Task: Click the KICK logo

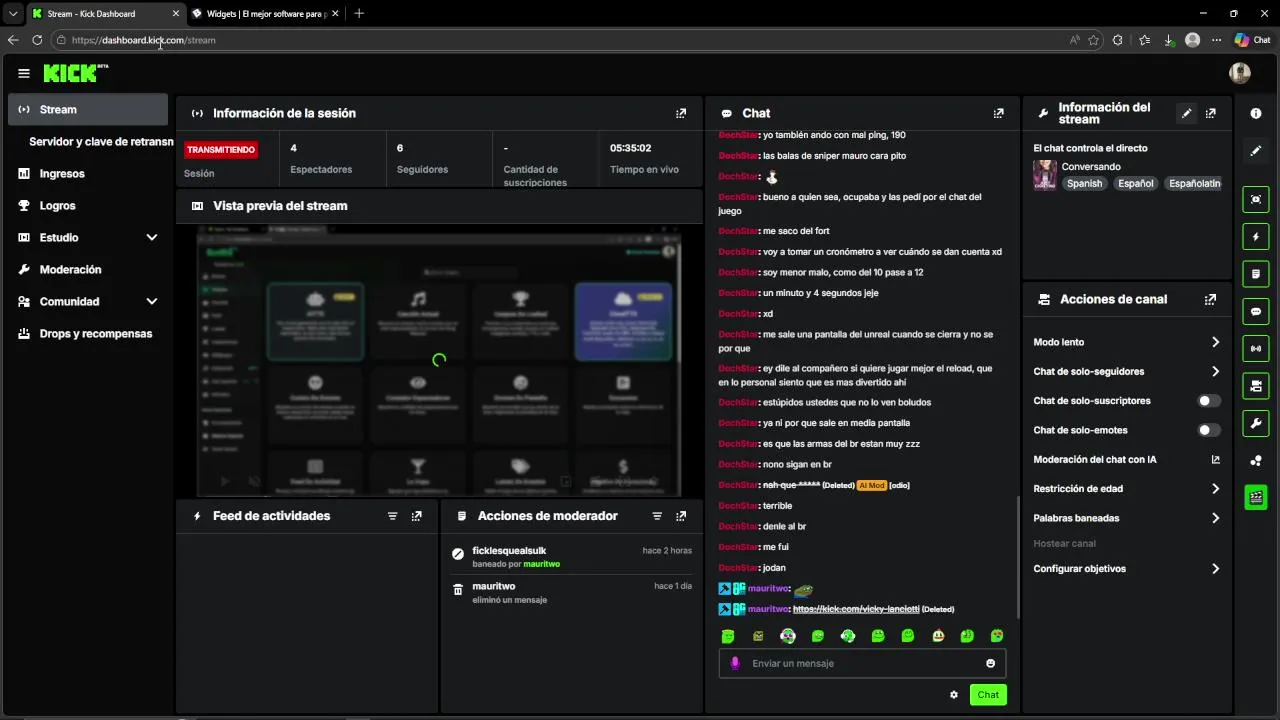Action: click(x=75, y=73)
